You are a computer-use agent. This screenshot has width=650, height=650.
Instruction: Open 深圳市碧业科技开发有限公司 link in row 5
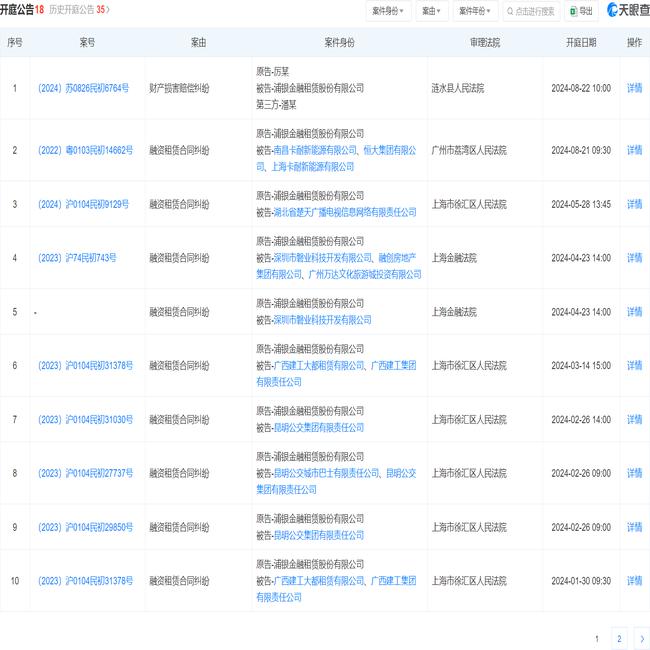(323, 320)
